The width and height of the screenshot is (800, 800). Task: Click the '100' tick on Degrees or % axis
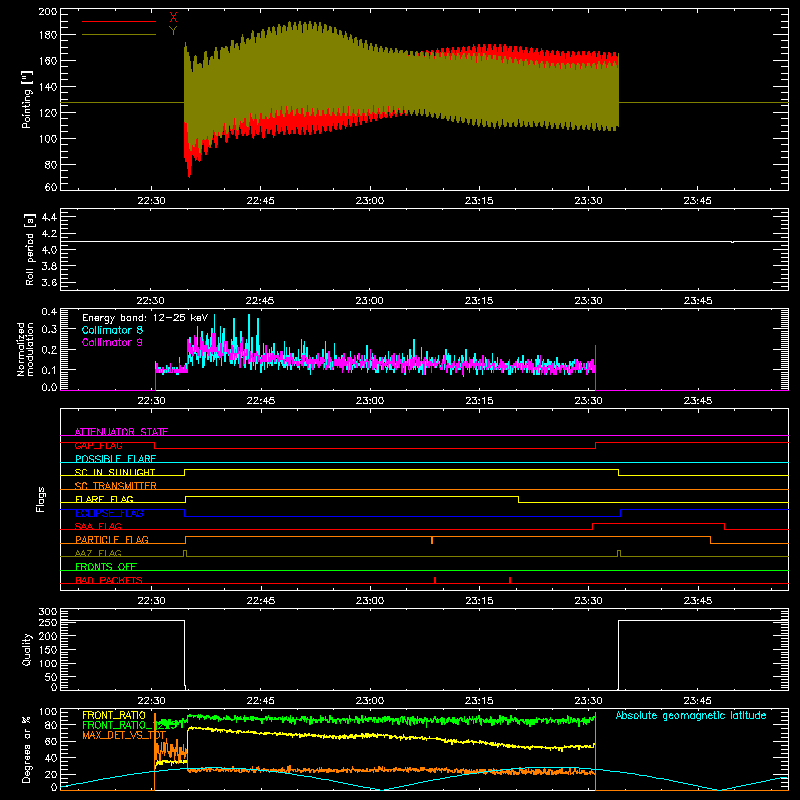(48, 712)
